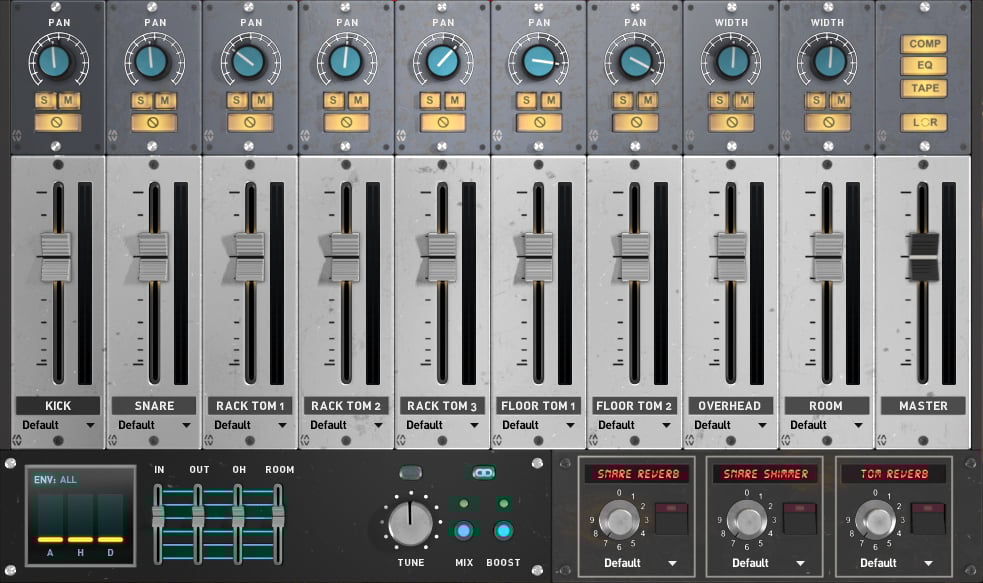Click the Tom Reverb knob
Screen dimensions: 983x583
pos(878,519)
